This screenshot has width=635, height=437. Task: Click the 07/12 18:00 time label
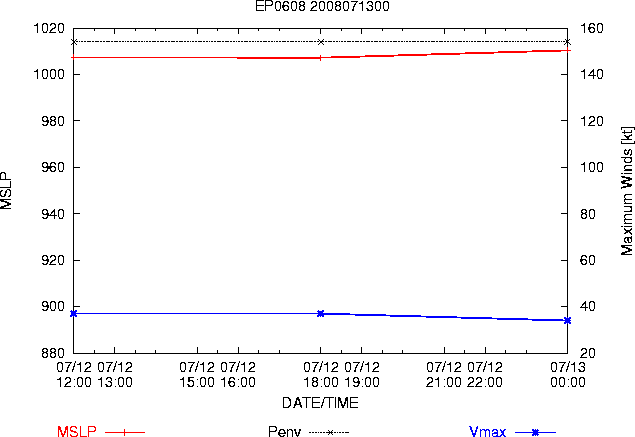(x=321, y=375)
